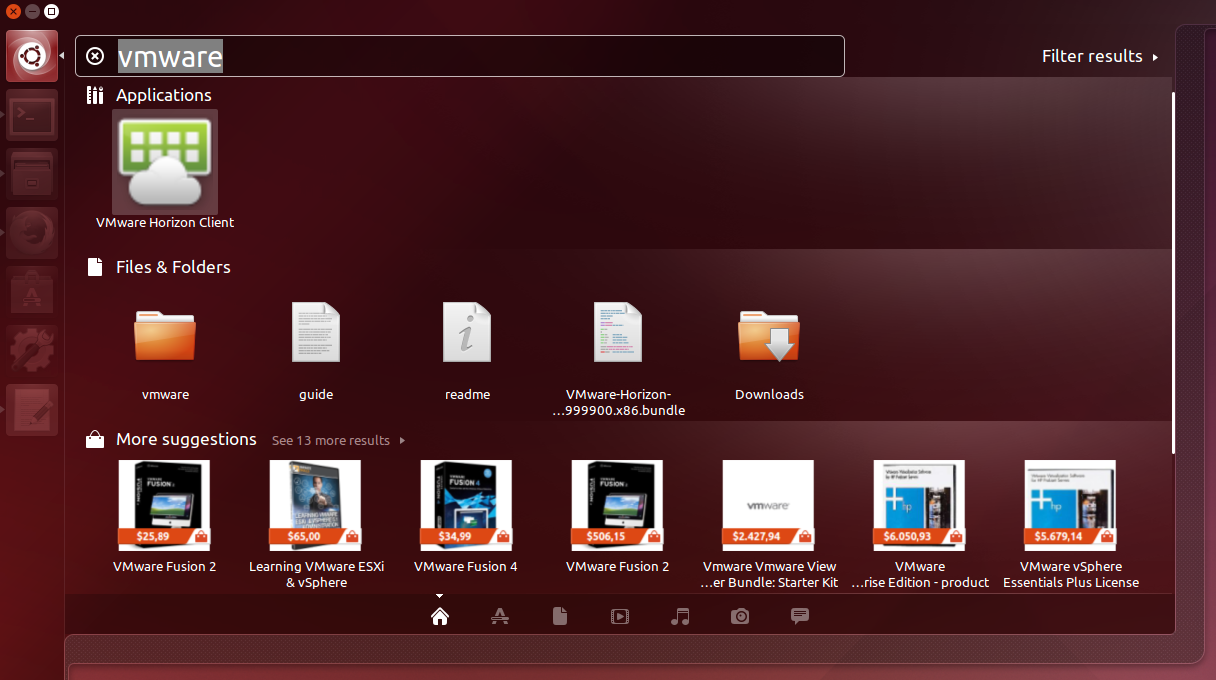The height and width of the screenshot is (680, 1216).
Task: Clear search with the X icon
Action: coord(95,56)
